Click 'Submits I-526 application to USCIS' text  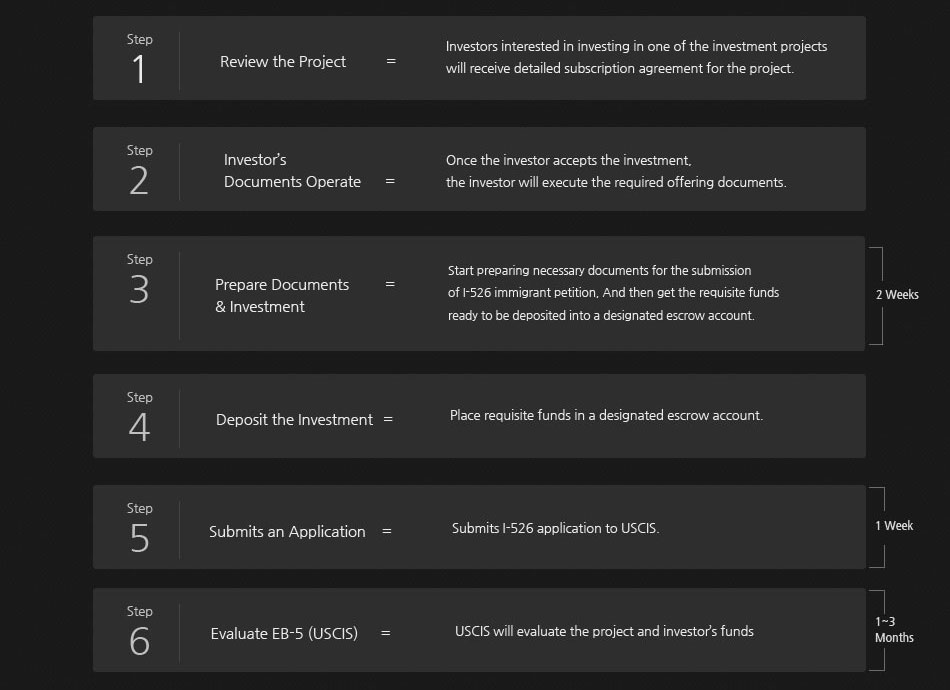[x=556, y=528]
